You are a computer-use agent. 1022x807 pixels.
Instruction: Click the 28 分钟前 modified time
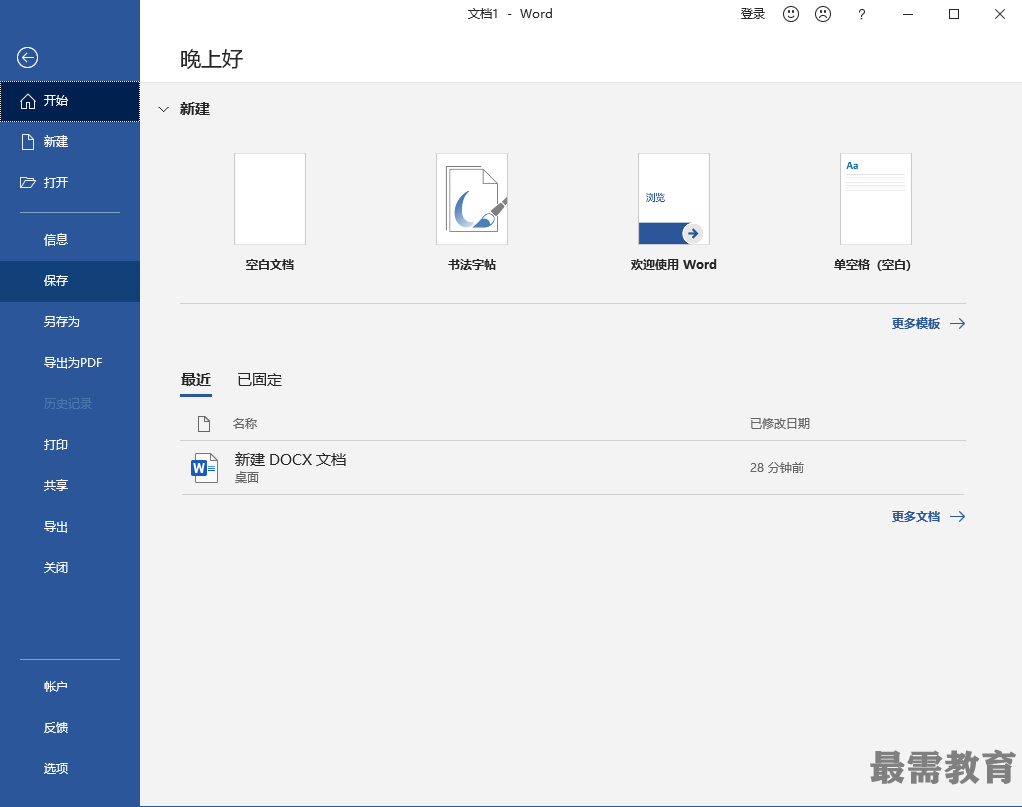[777, 468]
